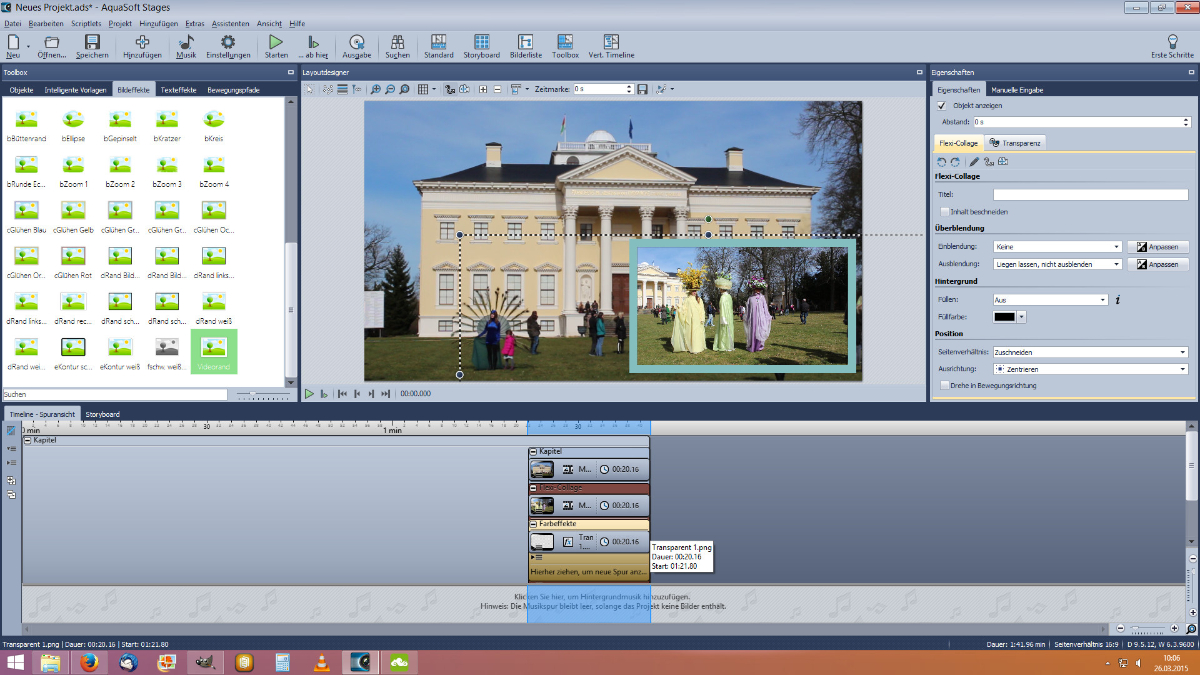Click Anpassen button next to Ausblendung
1200x675 pixels.
(x=1158, y=264)
